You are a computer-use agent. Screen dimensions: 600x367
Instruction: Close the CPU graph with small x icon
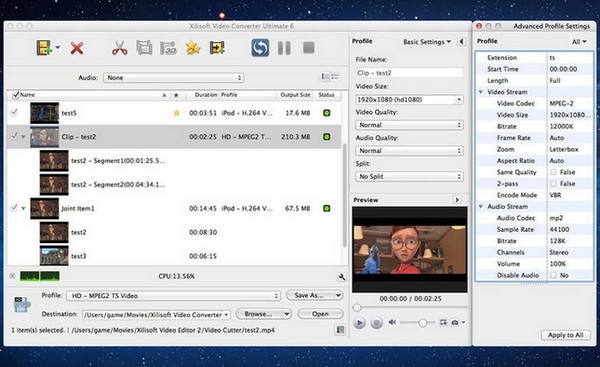(x=12, y=276)
